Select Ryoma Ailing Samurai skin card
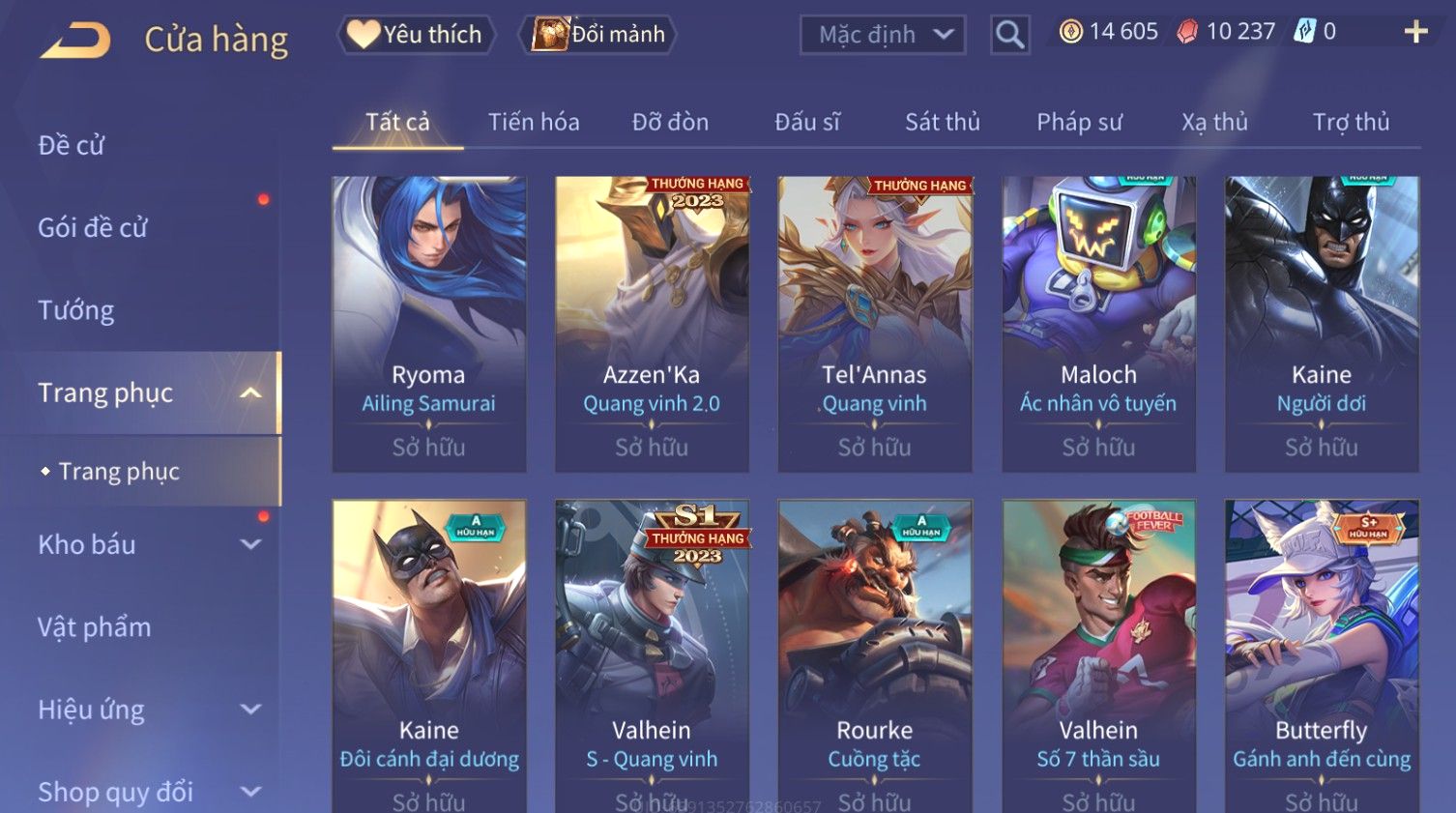Screen dimensions: 1456x813 [429, 324]
